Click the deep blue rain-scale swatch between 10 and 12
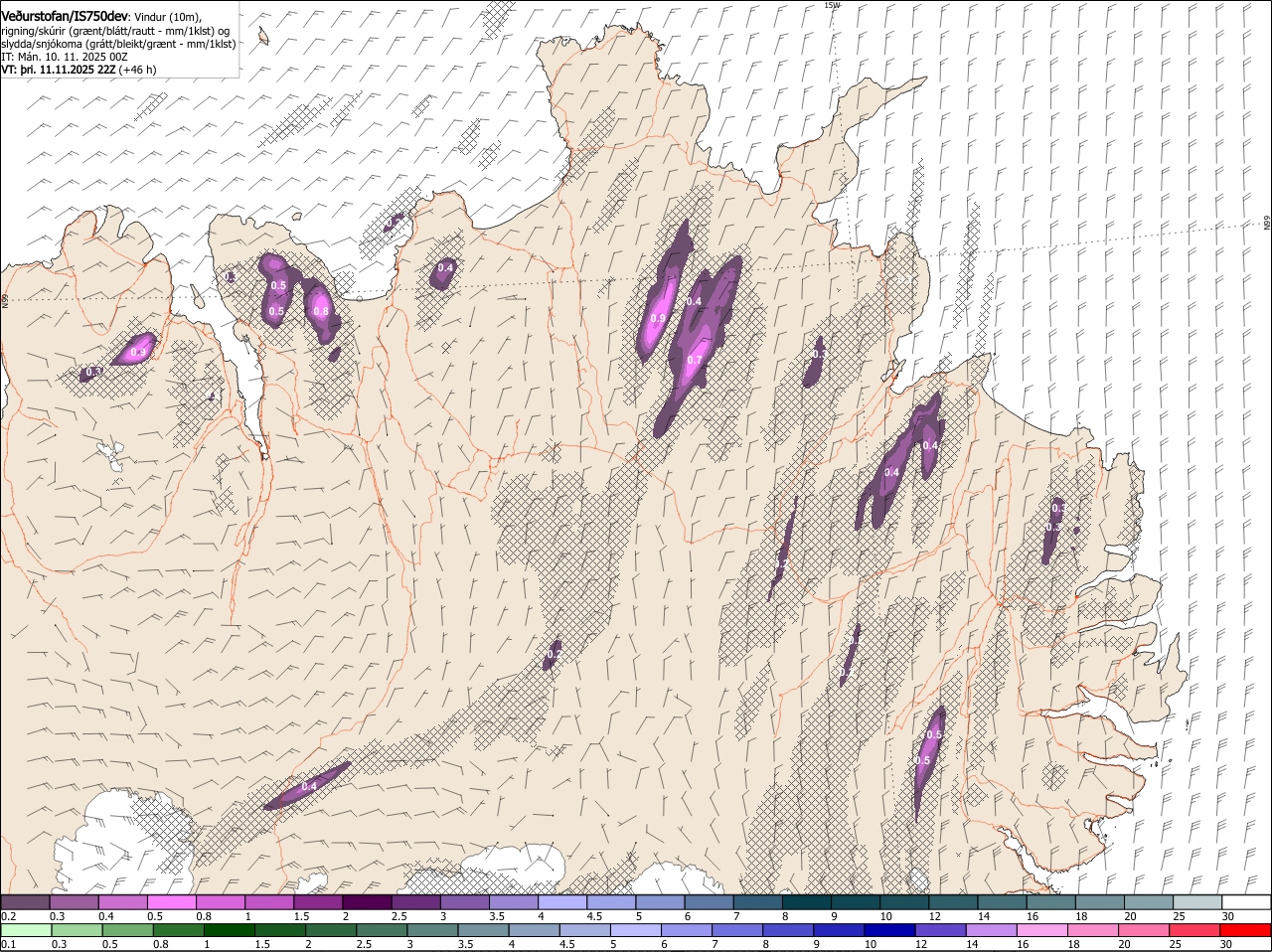This screenshot has height=952, width=1272. coord(890,930)
